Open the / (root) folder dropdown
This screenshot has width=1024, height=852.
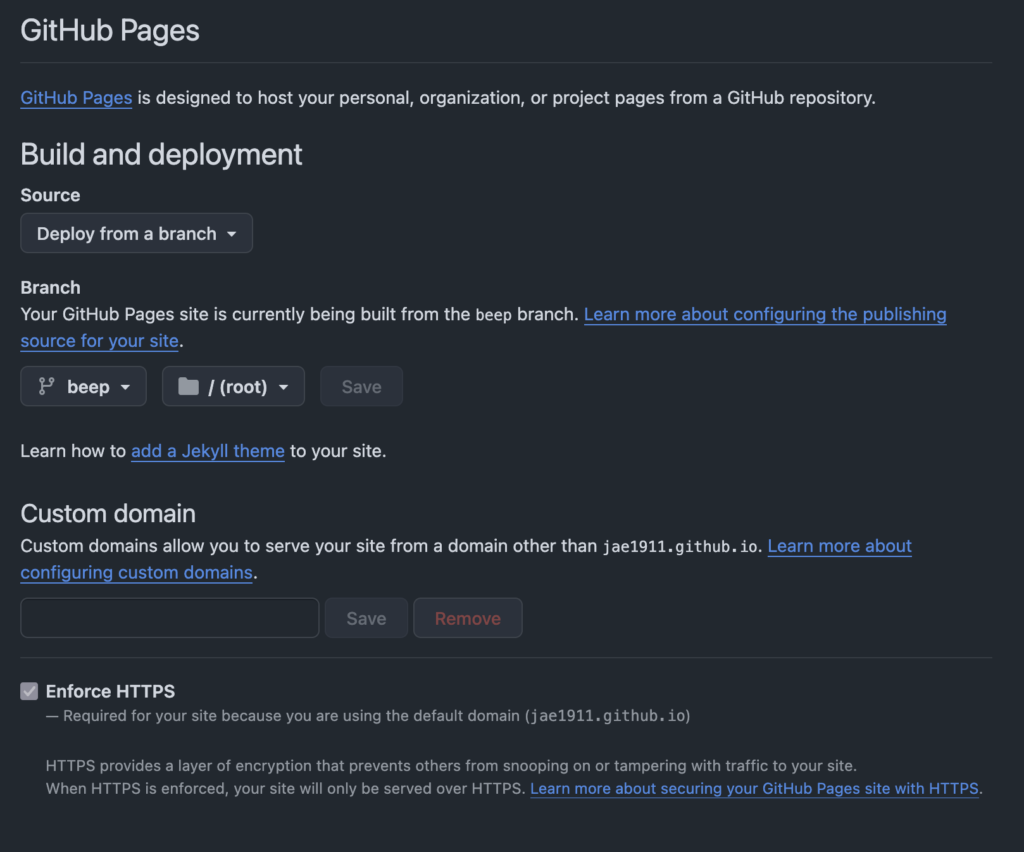[x=233, y=386]
